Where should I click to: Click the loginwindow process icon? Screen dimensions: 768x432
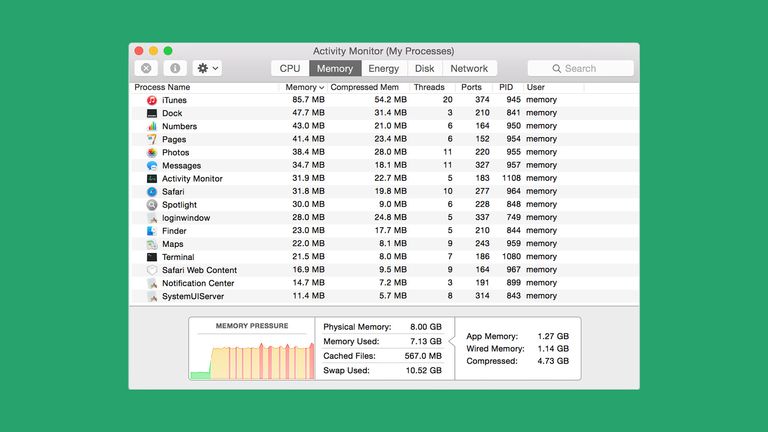pyautogui.click(x=152, y=218)
